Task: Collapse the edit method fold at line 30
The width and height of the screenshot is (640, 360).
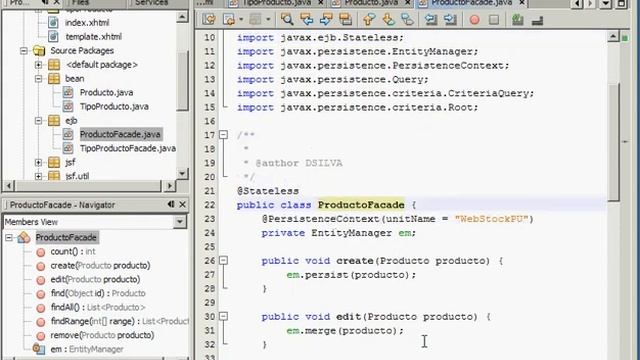Action: [223, 316]
